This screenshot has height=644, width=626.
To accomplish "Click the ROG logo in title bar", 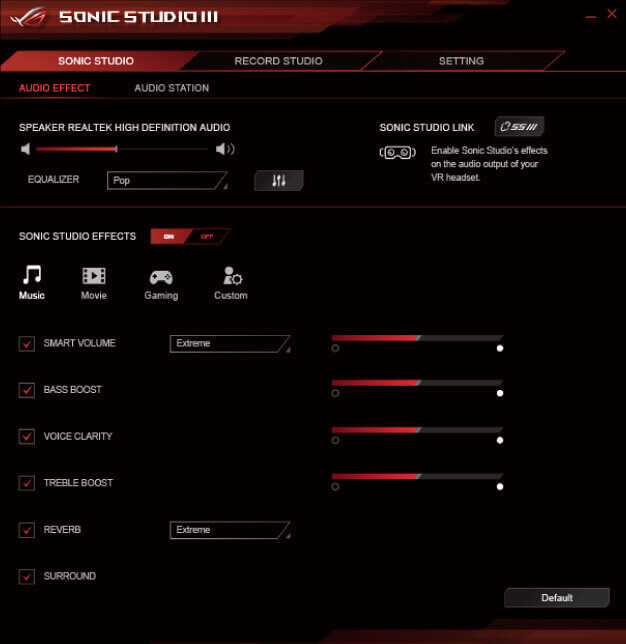I will (28, 17).
